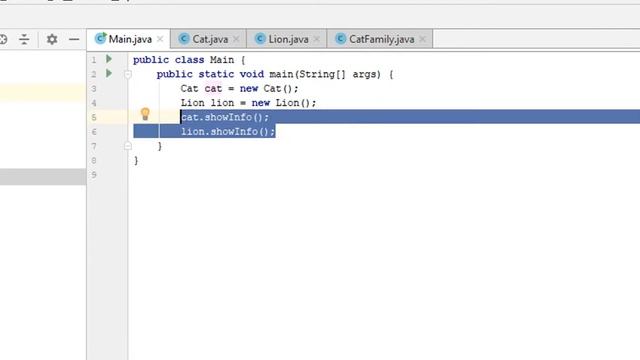Close the Main.java tab
Image resolution: width=640 pixels, height=360 pixels.
[x=160, y=39]
